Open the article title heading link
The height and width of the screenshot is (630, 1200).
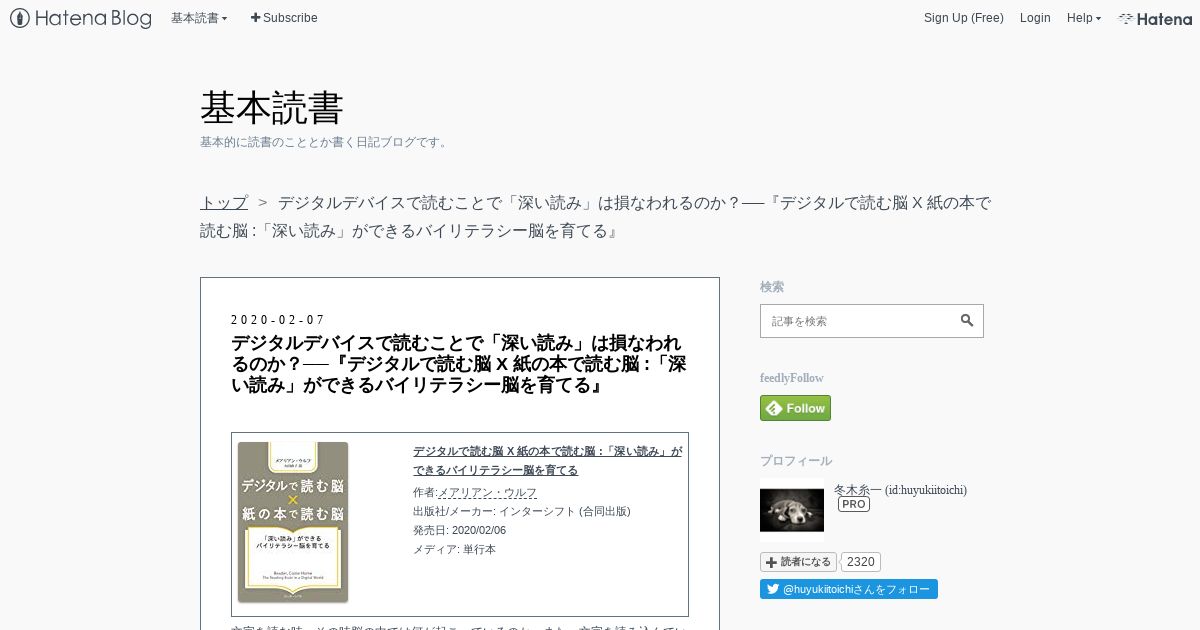point(459,363)
